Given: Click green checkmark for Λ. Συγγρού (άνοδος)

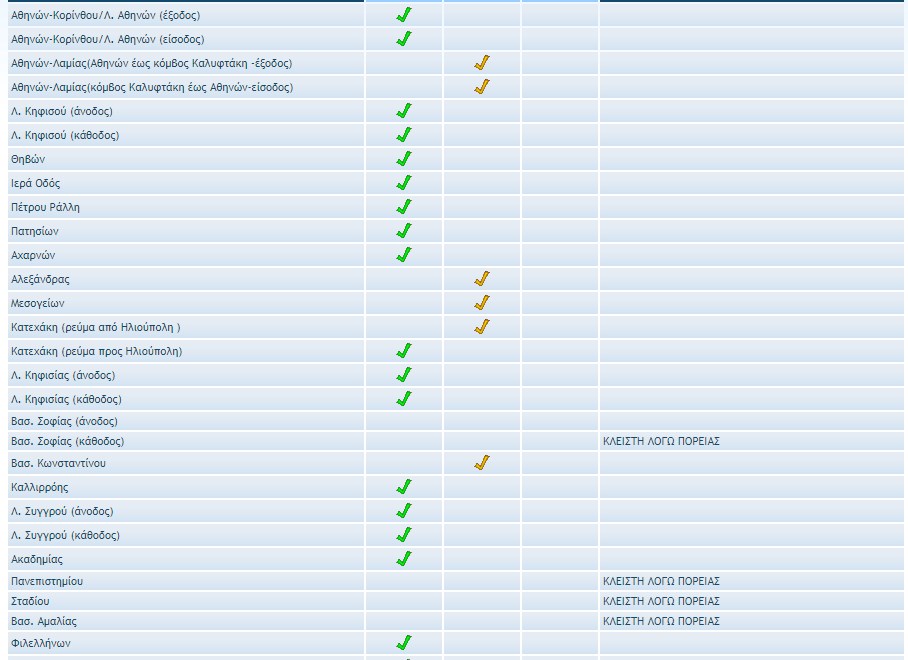Looking at the screenshot, I should coord(404,511).
